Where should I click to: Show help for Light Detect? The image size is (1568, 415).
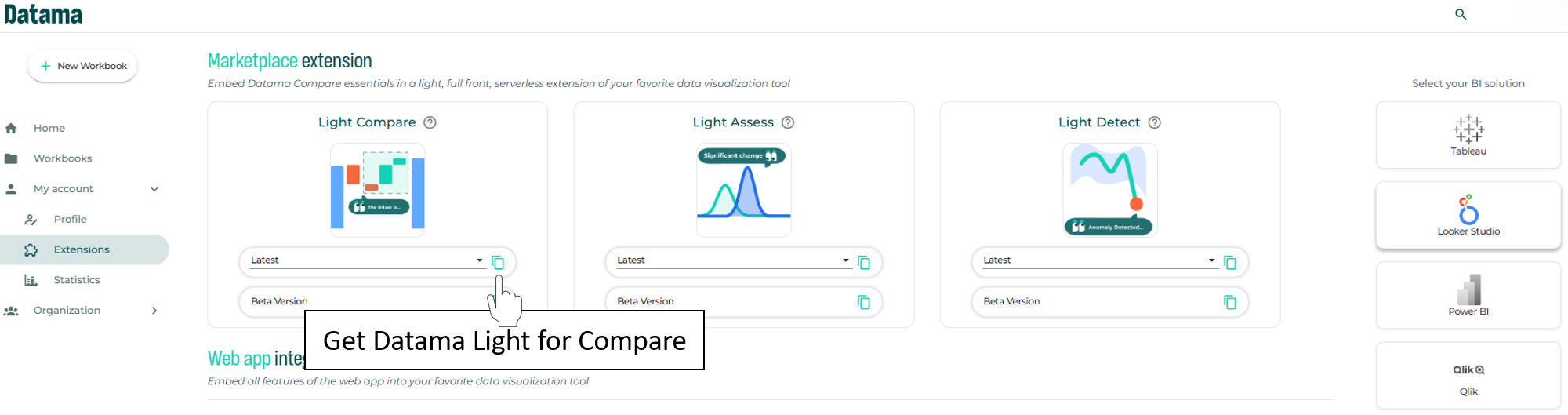point(1154,122)
